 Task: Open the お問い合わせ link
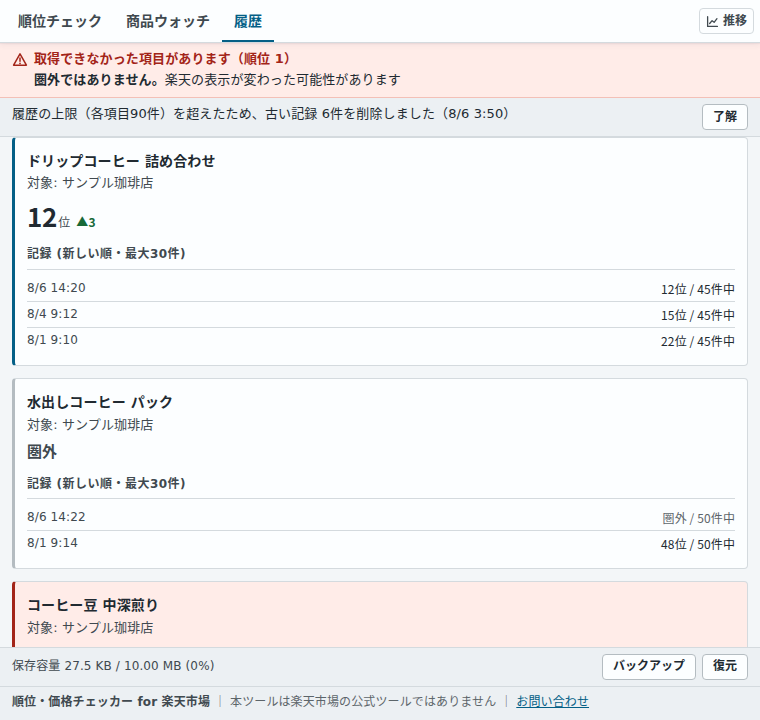point(553,701)
